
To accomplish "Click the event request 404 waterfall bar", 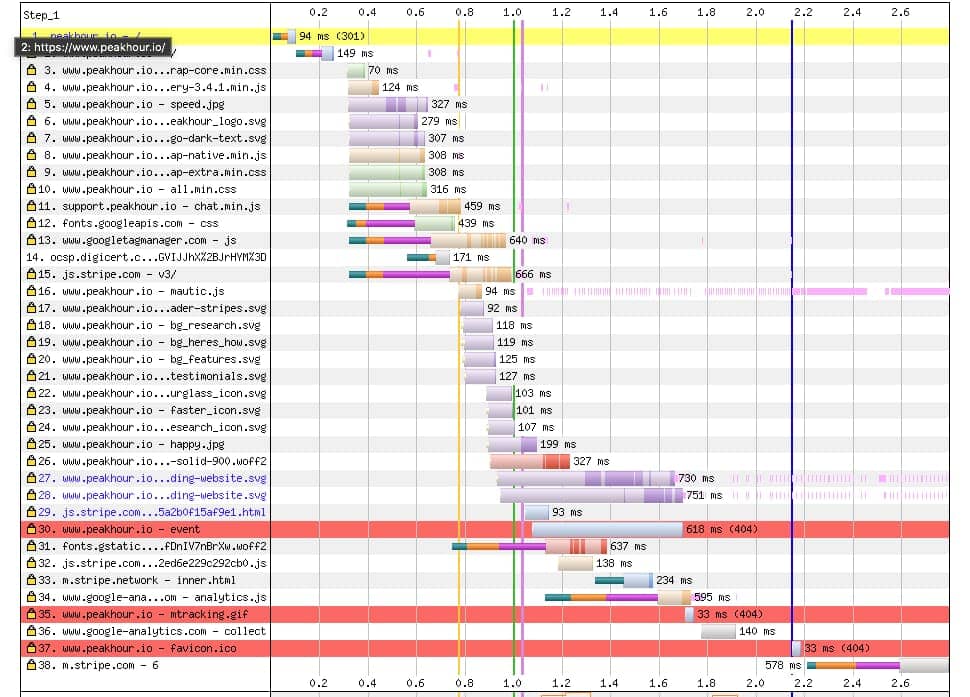I will point(607,529).
